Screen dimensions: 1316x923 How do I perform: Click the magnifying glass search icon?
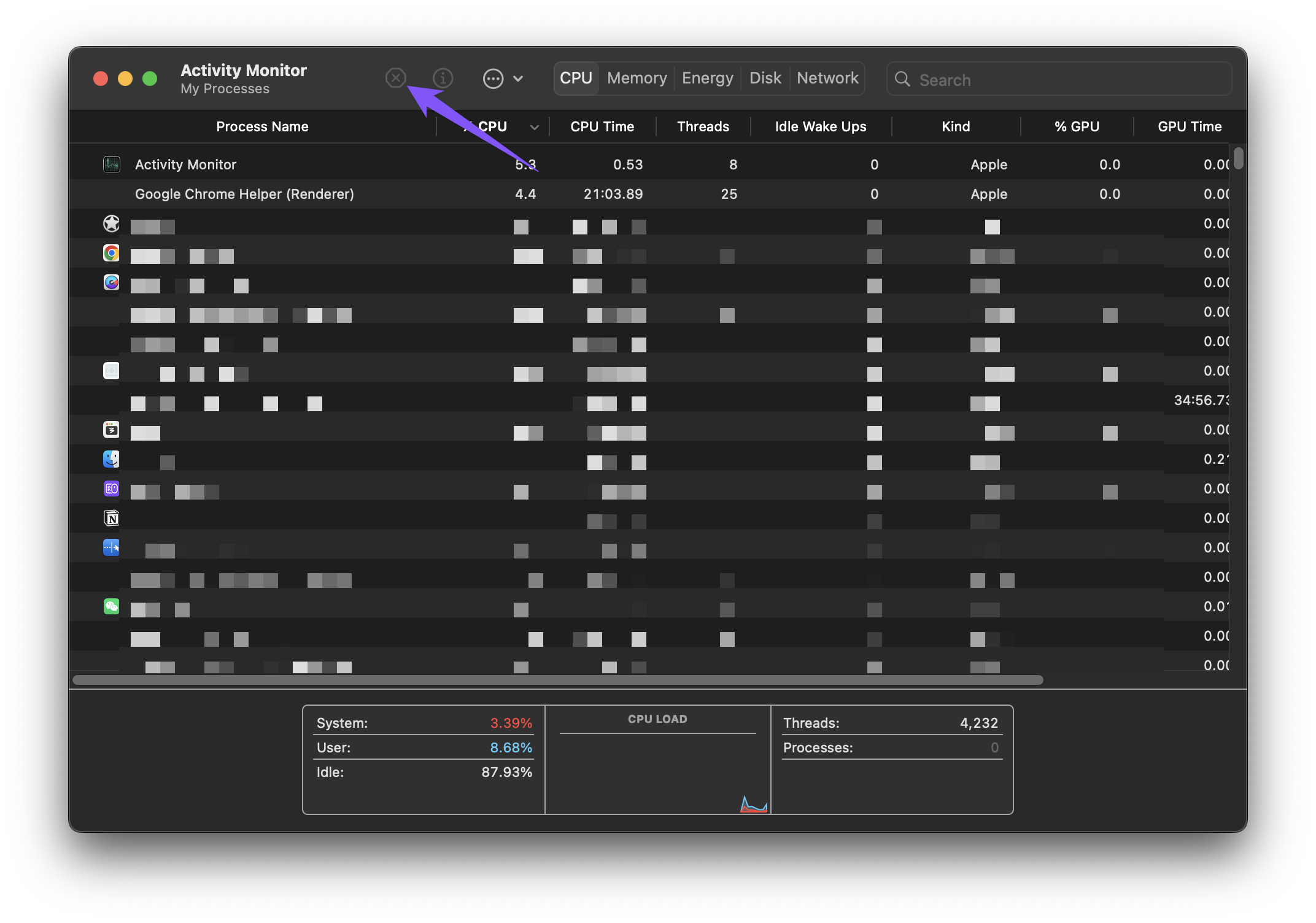(902, 79)
